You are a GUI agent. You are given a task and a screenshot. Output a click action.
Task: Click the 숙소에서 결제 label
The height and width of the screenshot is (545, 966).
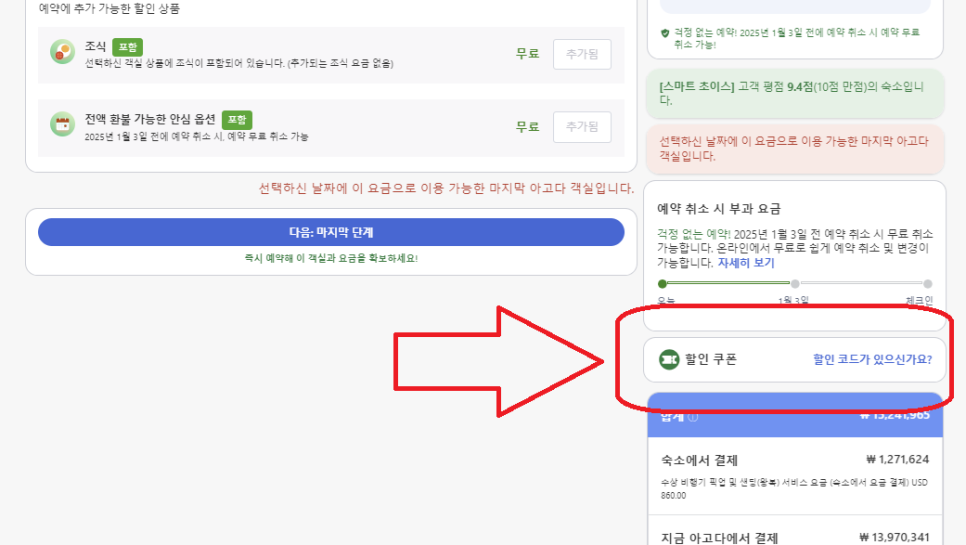(699, 460)
